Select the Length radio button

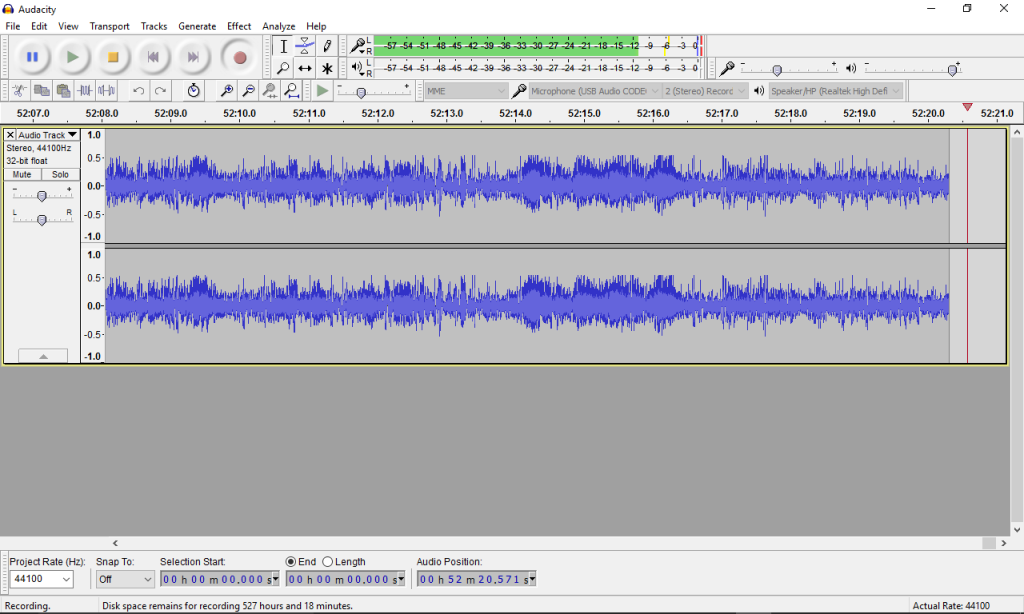click(x=327, y=562)
